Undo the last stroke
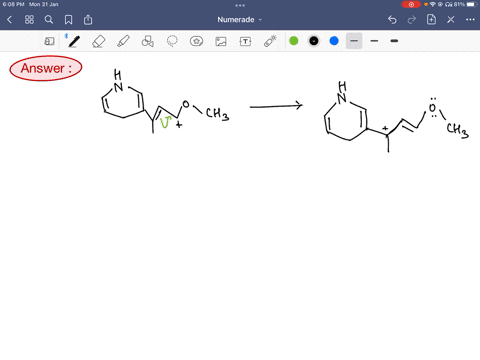This screenshot has height=360, width=480. [392, 20]
